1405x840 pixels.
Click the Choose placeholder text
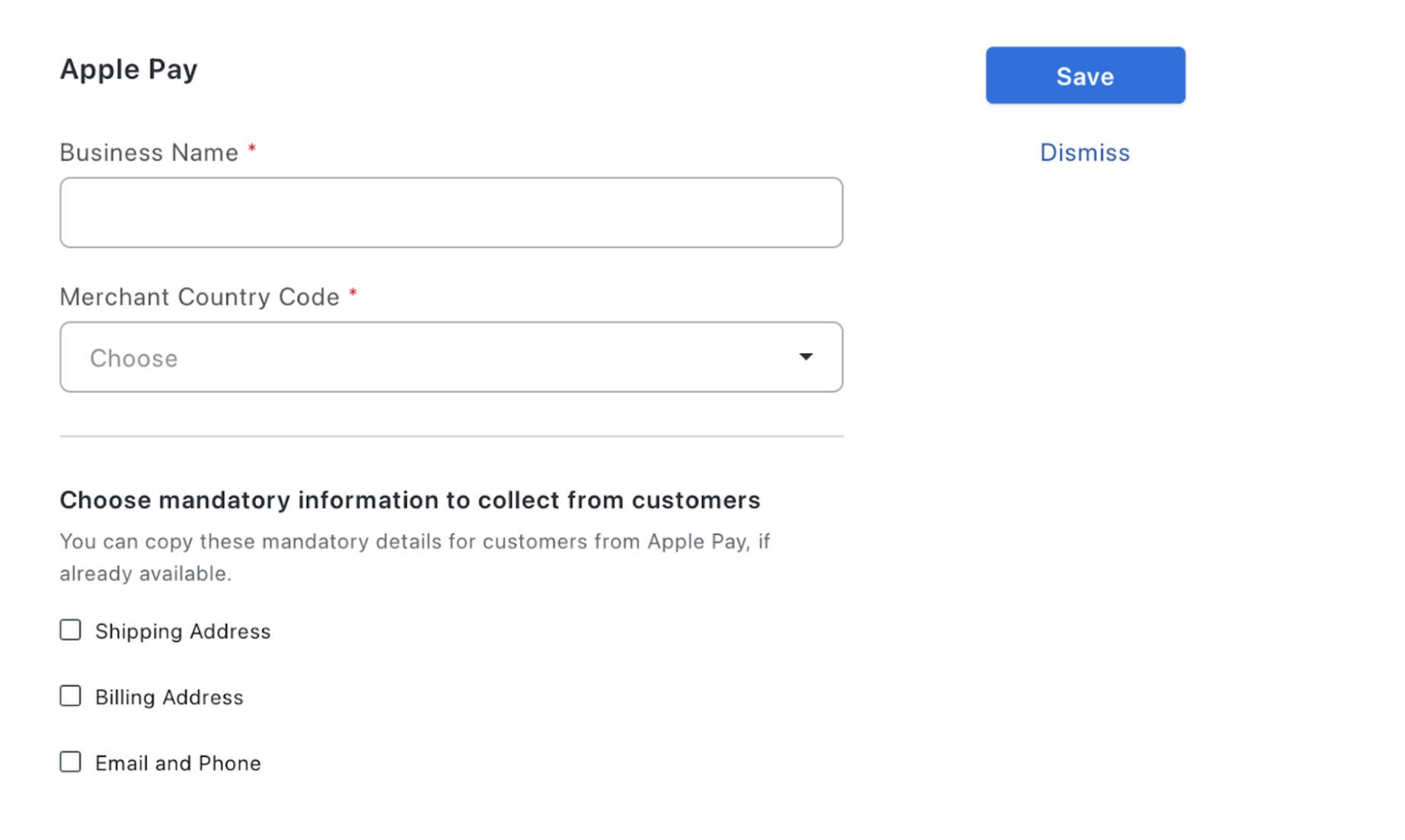click(x=134, y=358)
